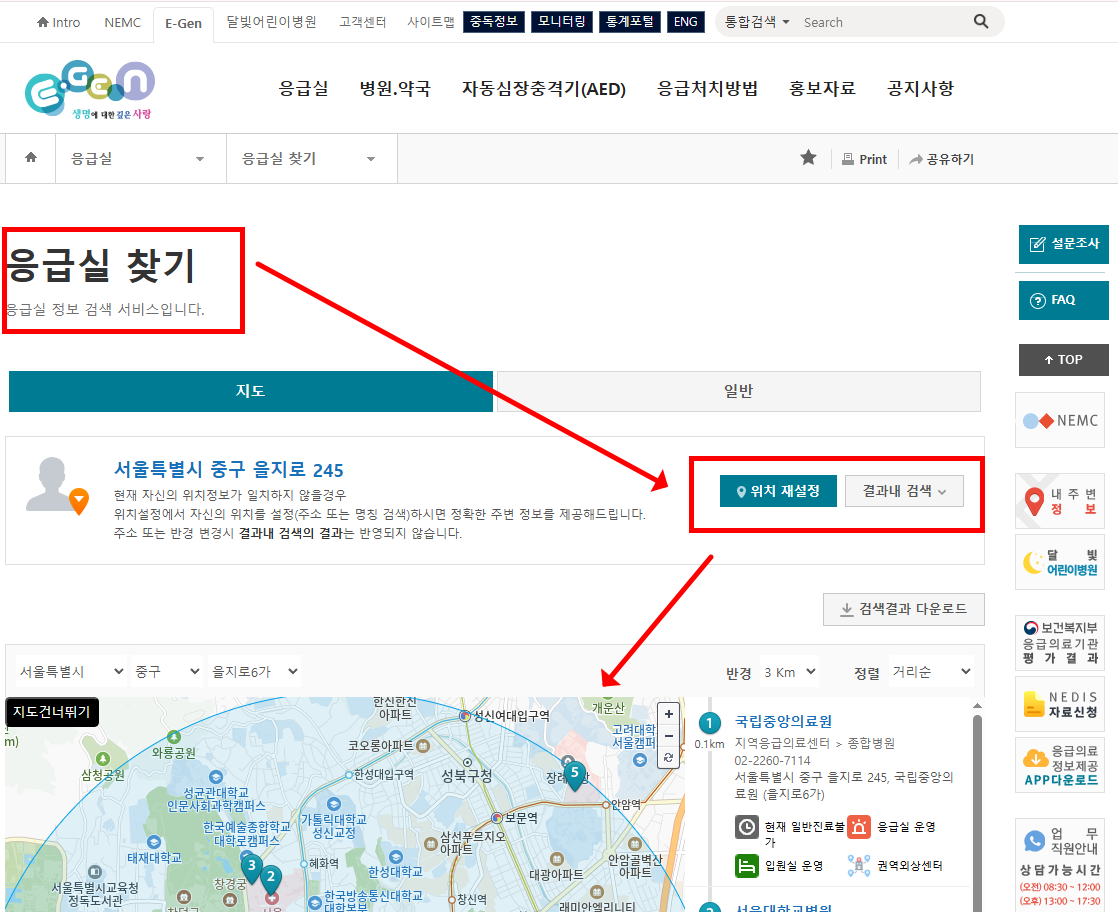Click 현재 일반진료불가 clock icon
The image size is (1118, 912).
747,827
